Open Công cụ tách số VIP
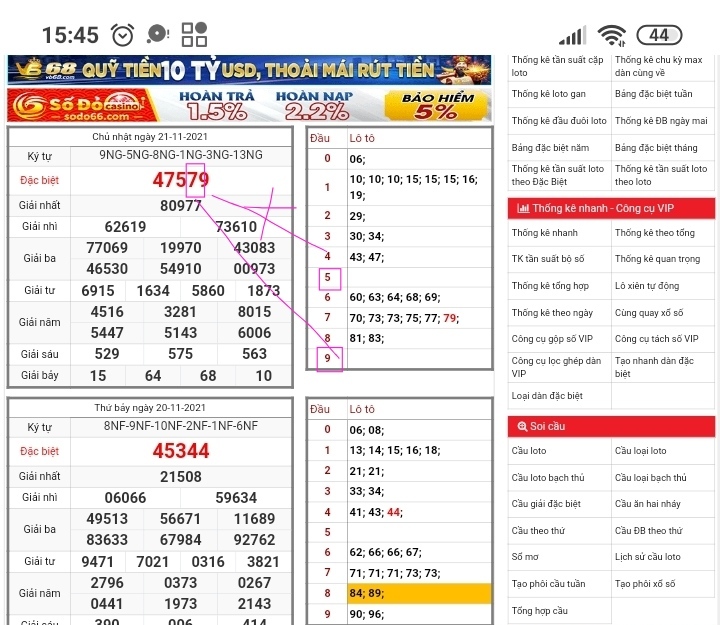This screenshot has width=720, height=625. click(657, 339)
